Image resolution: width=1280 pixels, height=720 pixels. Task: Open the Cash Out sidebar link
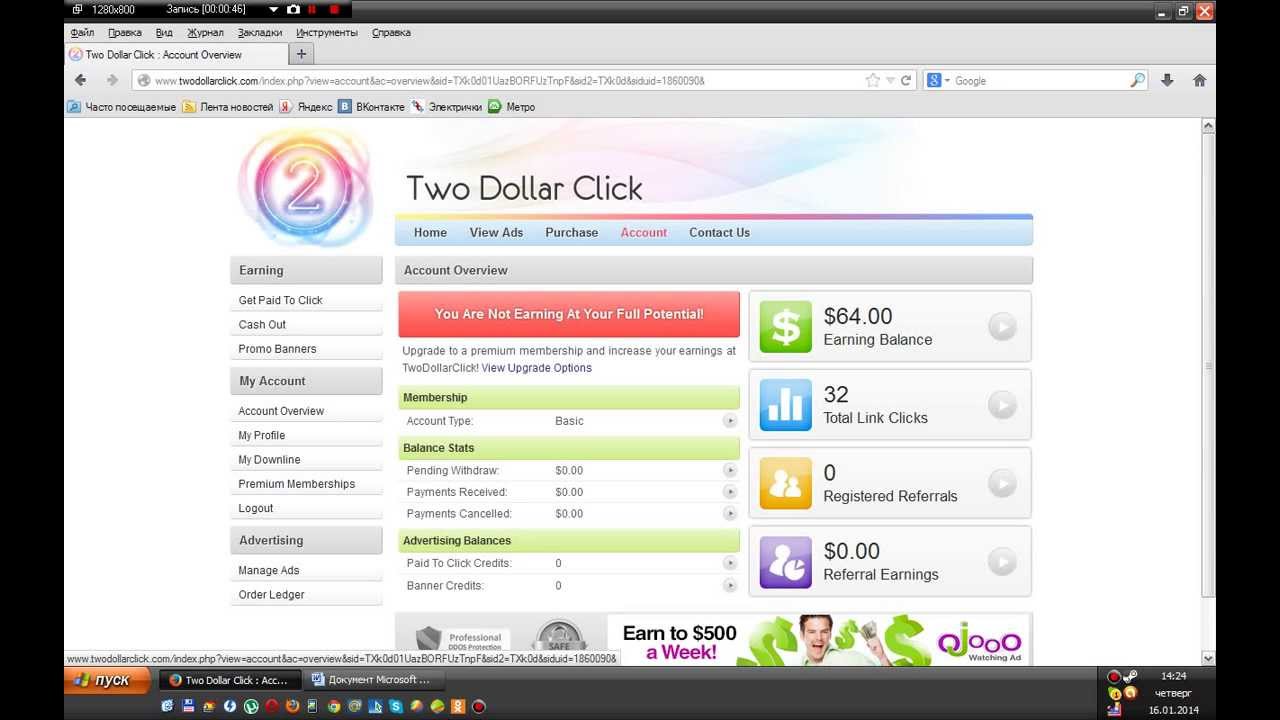click(262, 324)
